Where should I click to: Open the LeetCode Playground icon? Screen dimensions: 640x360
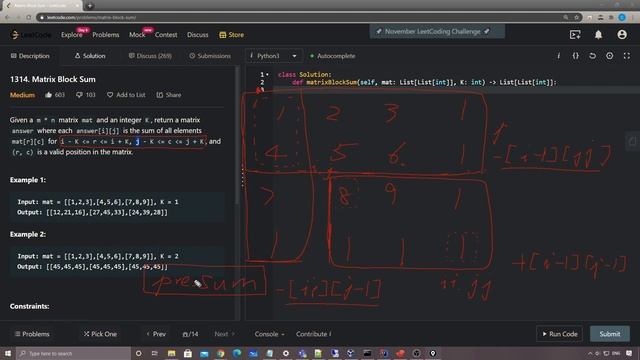coord(575,35)
